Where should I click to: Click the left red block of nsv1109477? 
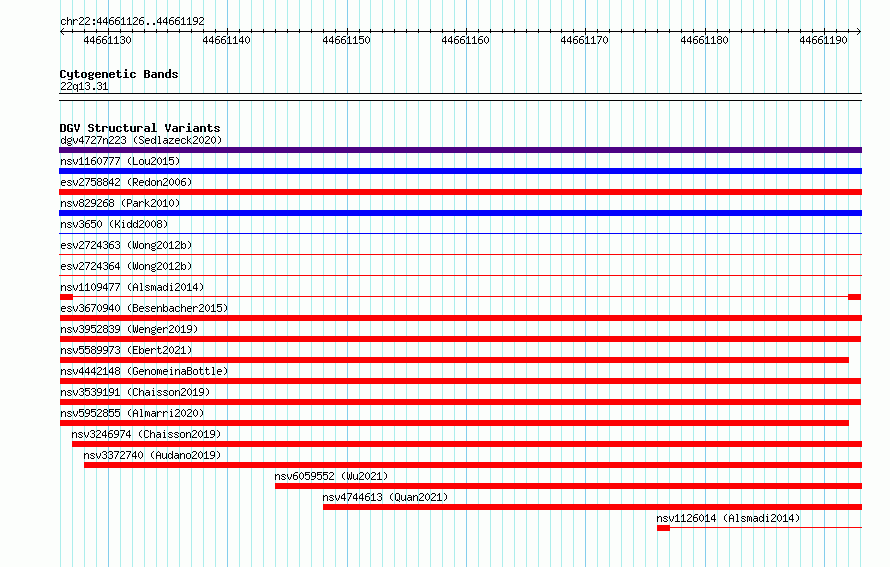(x=66, y=297)
